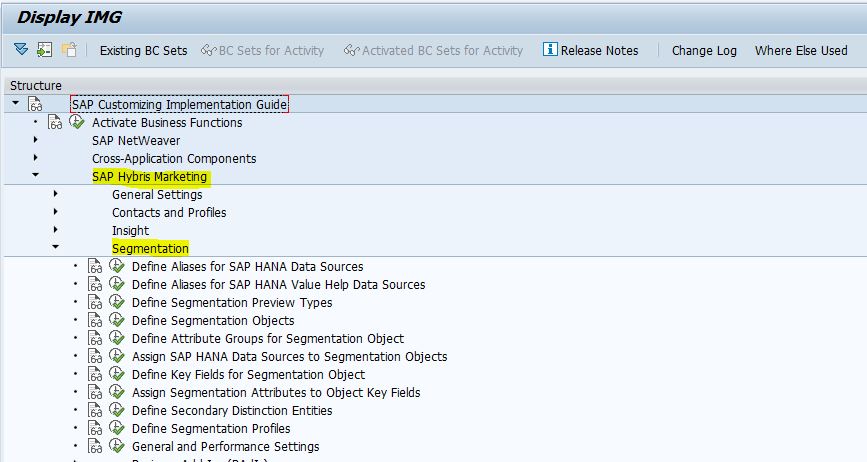The height and width of the screenshot is (462, 867).
Task: Select 'Define Segmentation Preview Types' text
Action: [232, 302]
